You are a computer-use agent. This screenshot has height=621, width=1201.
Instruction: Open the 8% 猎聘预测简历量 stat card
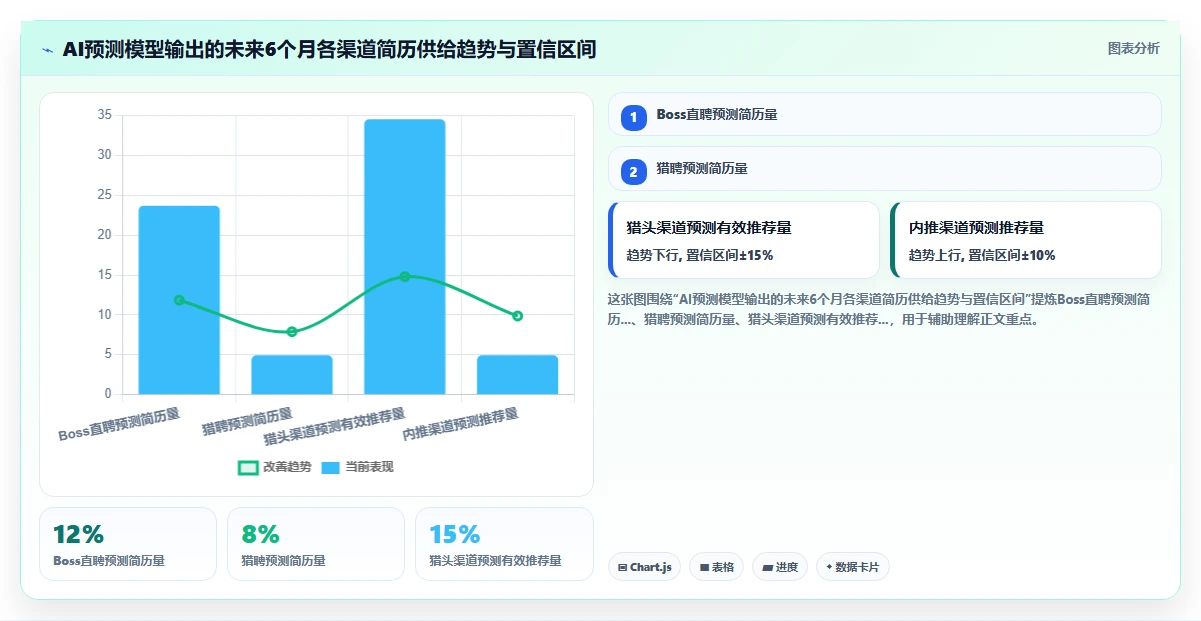coord(316,544)
